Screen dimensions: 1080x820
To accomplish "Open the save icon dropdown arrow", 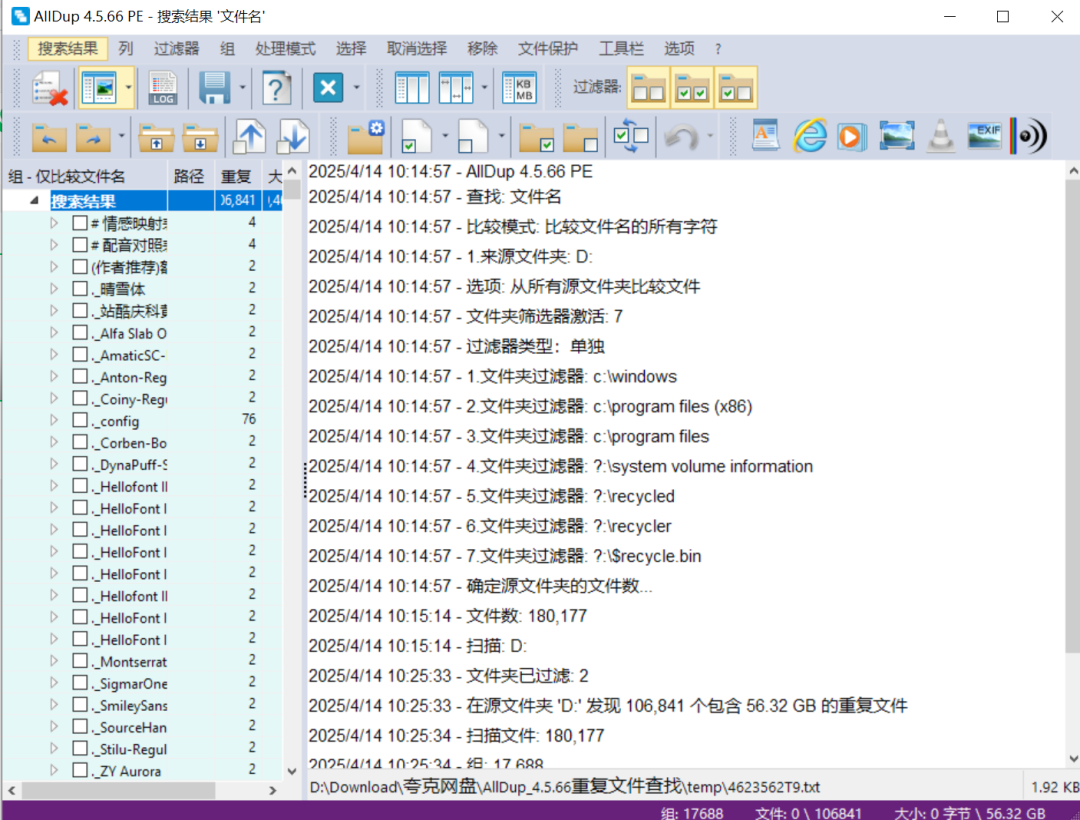I will (242, 88).
